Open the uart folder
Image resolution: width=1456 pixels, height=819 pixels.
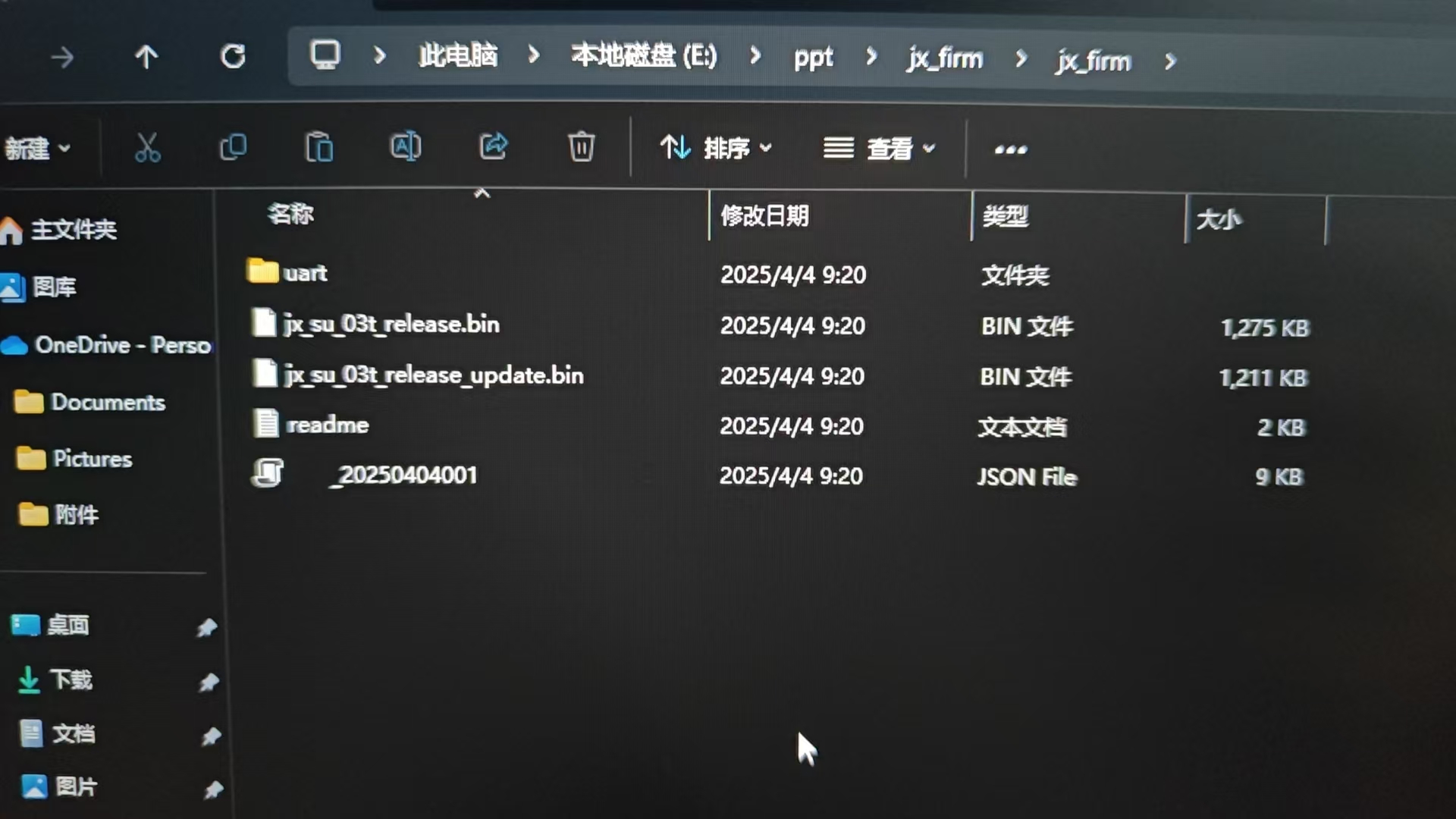coord(305,273)
